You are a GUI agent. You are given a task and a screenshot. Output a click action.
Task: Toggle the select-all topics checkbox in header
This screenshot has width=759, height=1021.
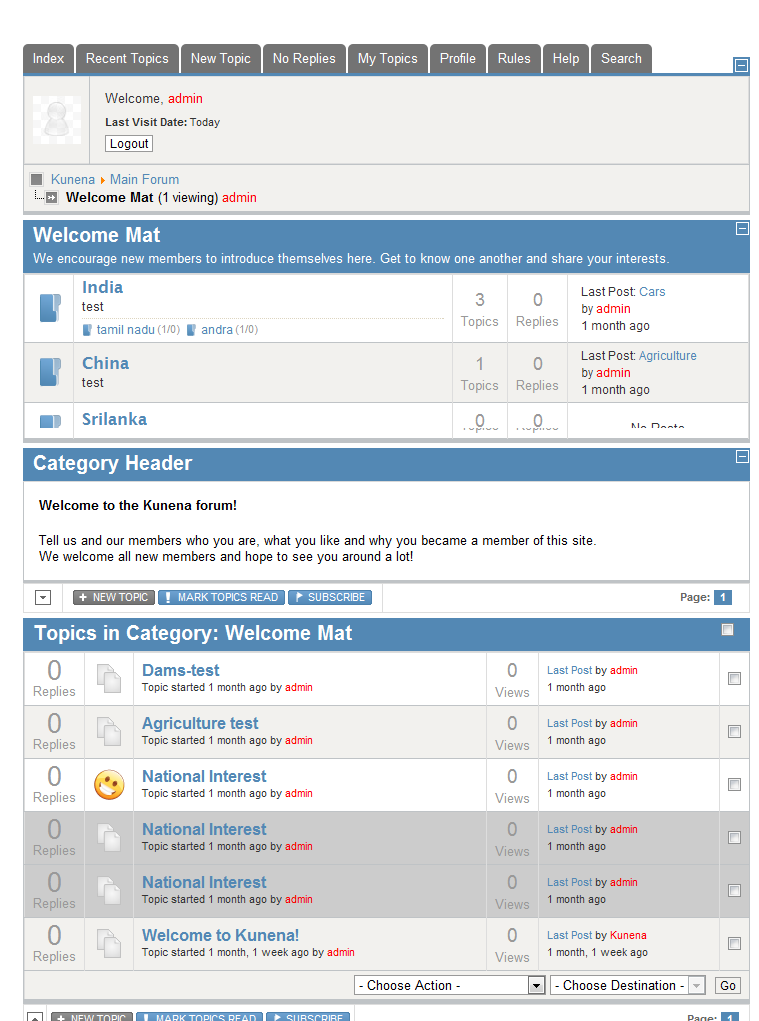tap(727, 630)
